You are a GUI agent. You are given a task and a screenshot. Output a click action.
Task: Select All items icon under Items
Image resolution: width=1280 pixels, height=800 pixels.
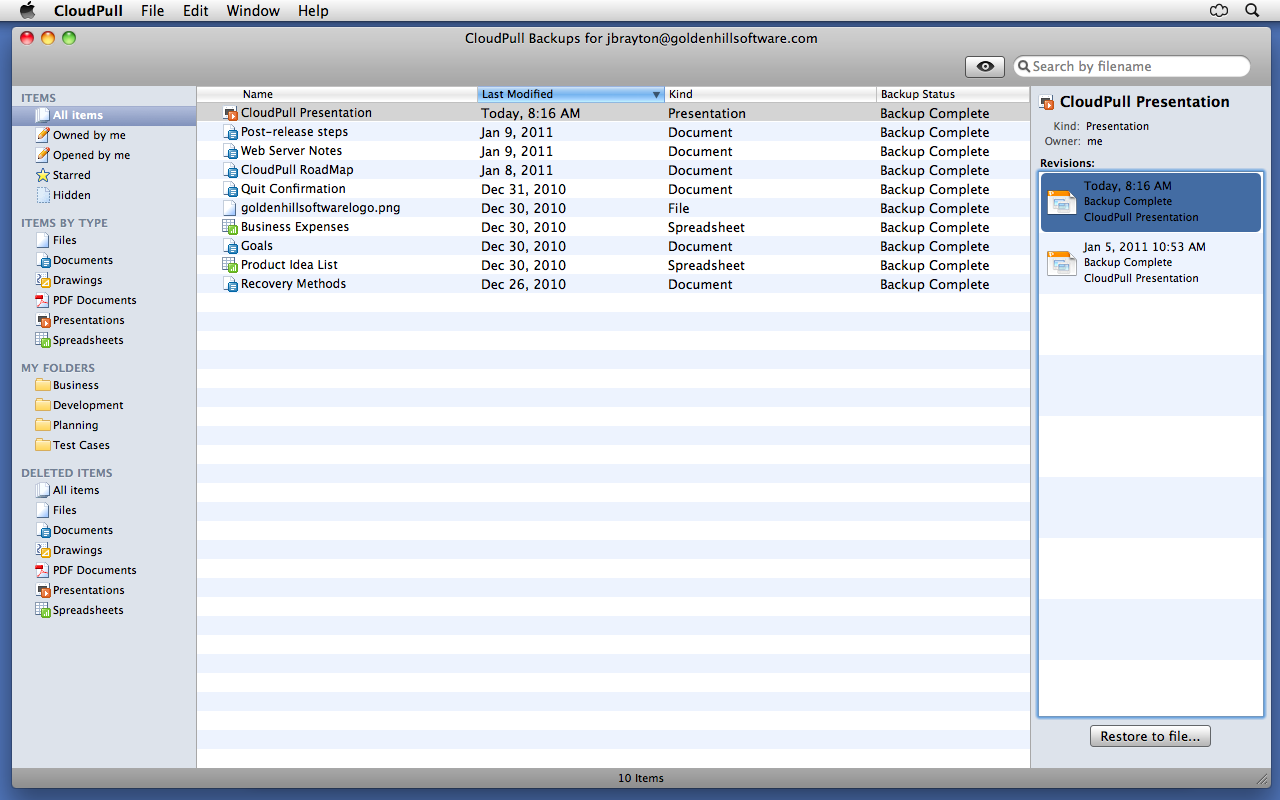point(43,115)
